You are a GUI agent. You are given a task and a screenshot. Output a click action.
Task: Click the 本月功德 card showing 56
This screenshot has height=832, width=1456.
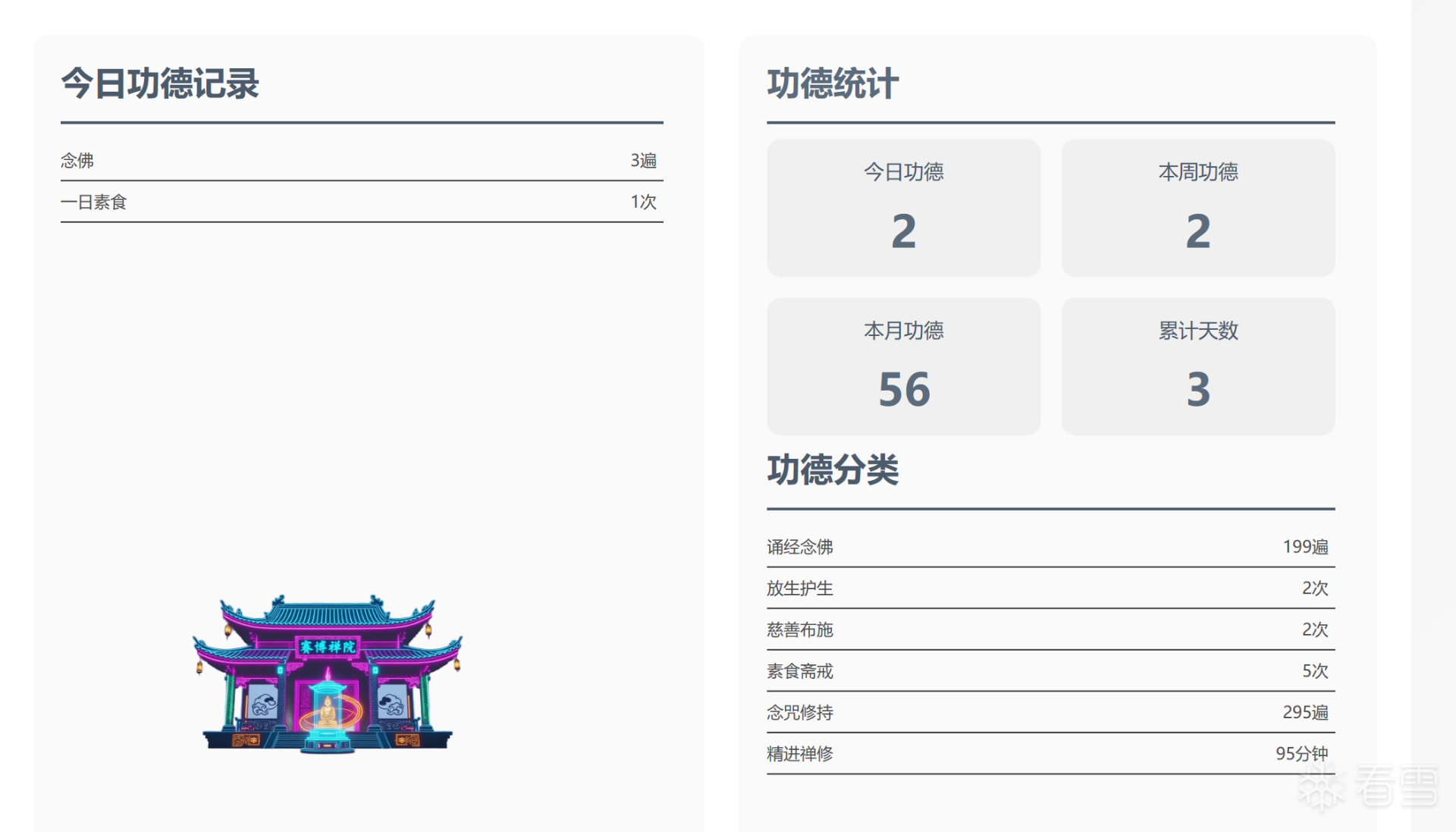coord(903,366)
